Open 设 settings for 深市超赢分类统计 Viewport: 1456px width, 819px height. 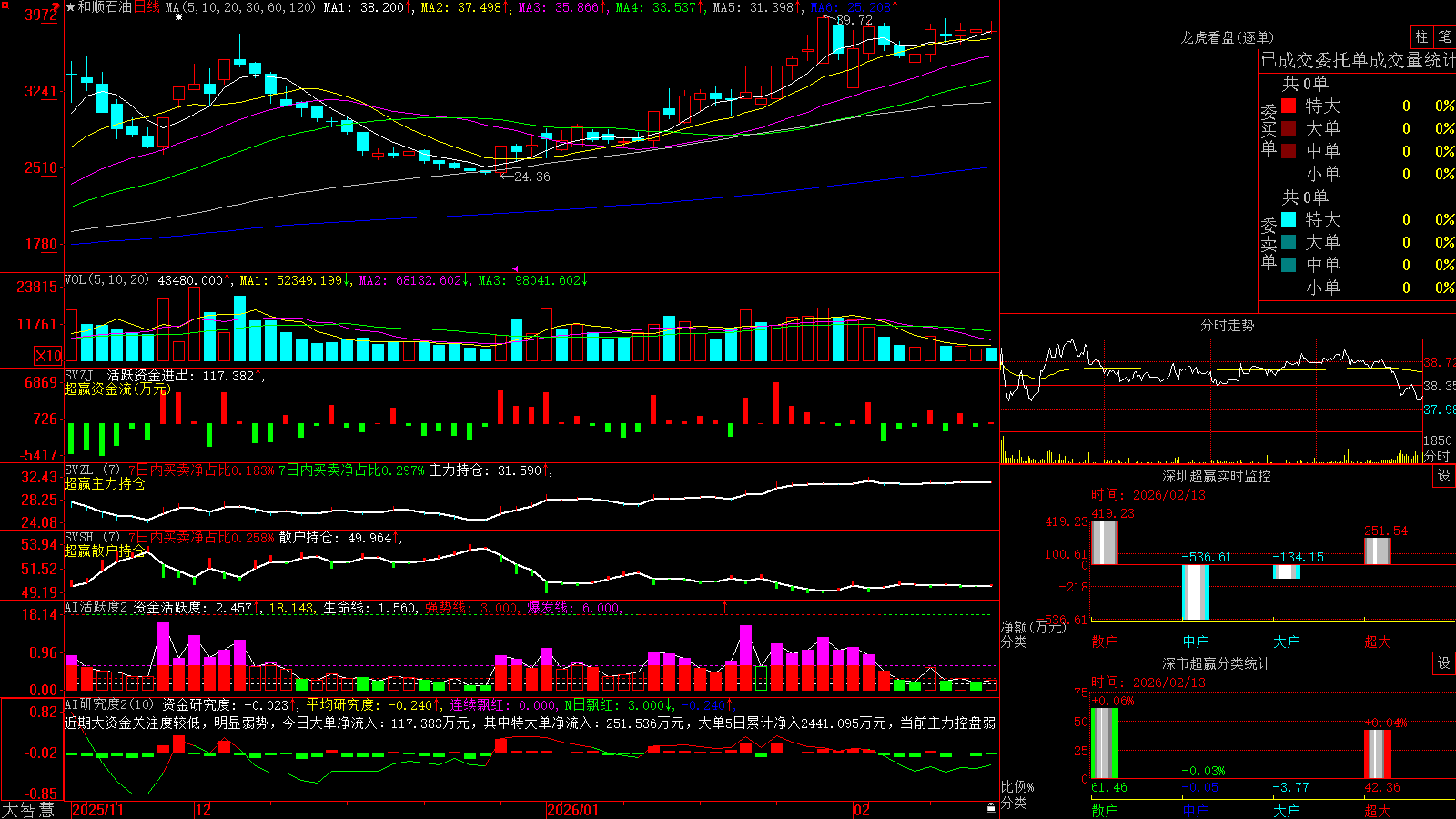click(x=1444, y=663)
